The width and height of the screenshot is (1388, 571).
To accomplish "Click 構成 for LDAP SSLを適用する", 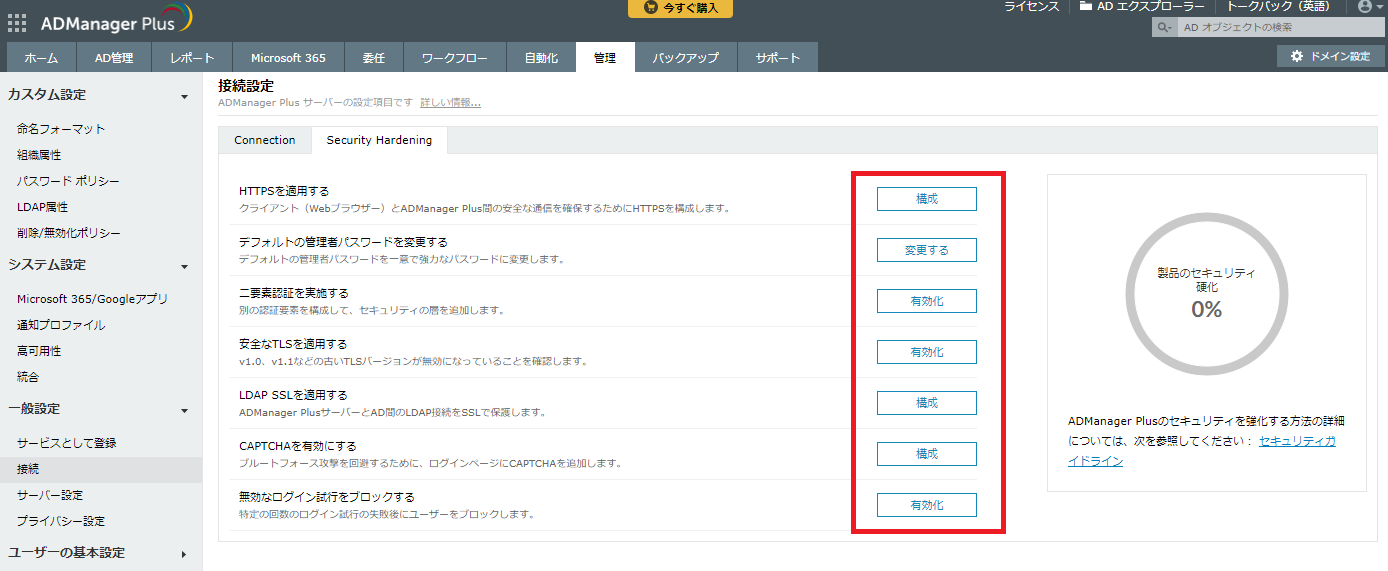I will point(927,403).
